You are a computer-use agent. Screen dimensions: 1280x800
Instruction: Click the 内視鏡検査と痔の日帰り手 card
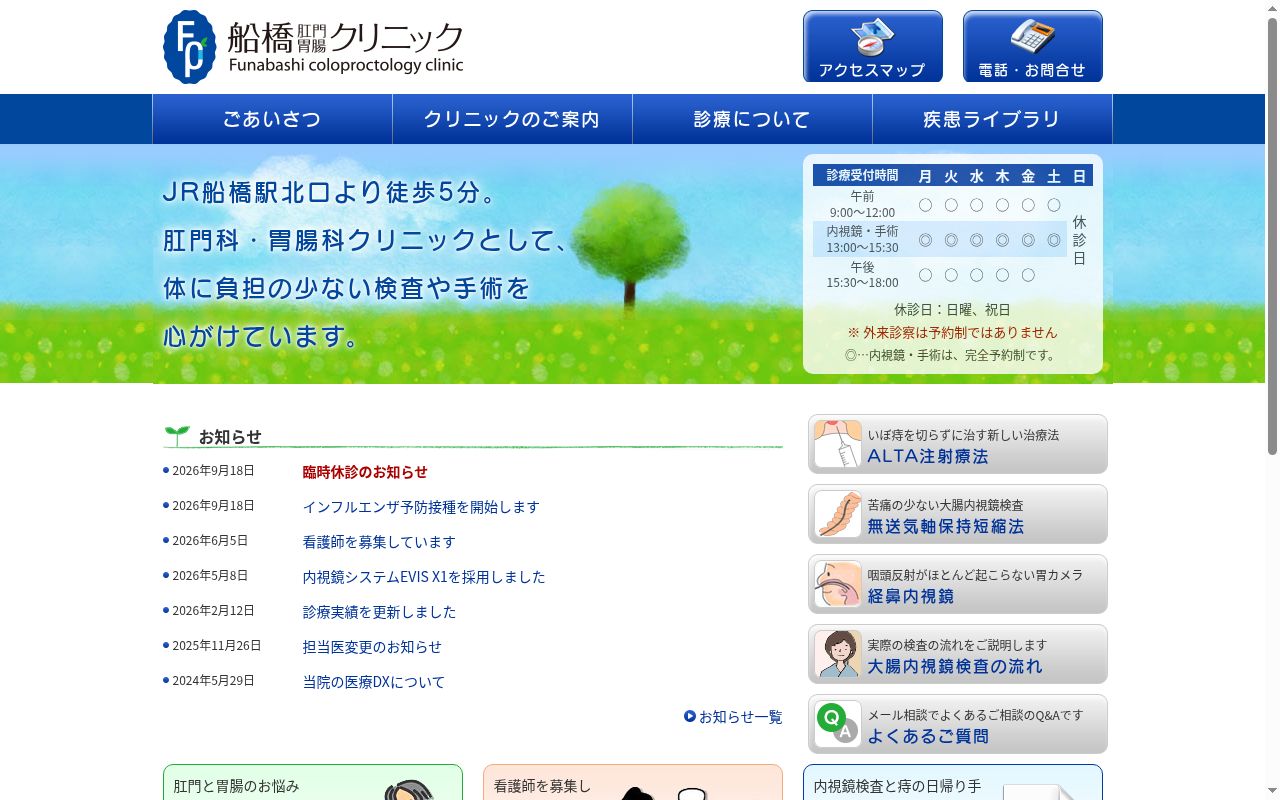pyautogui.click(x=953, y=782)
